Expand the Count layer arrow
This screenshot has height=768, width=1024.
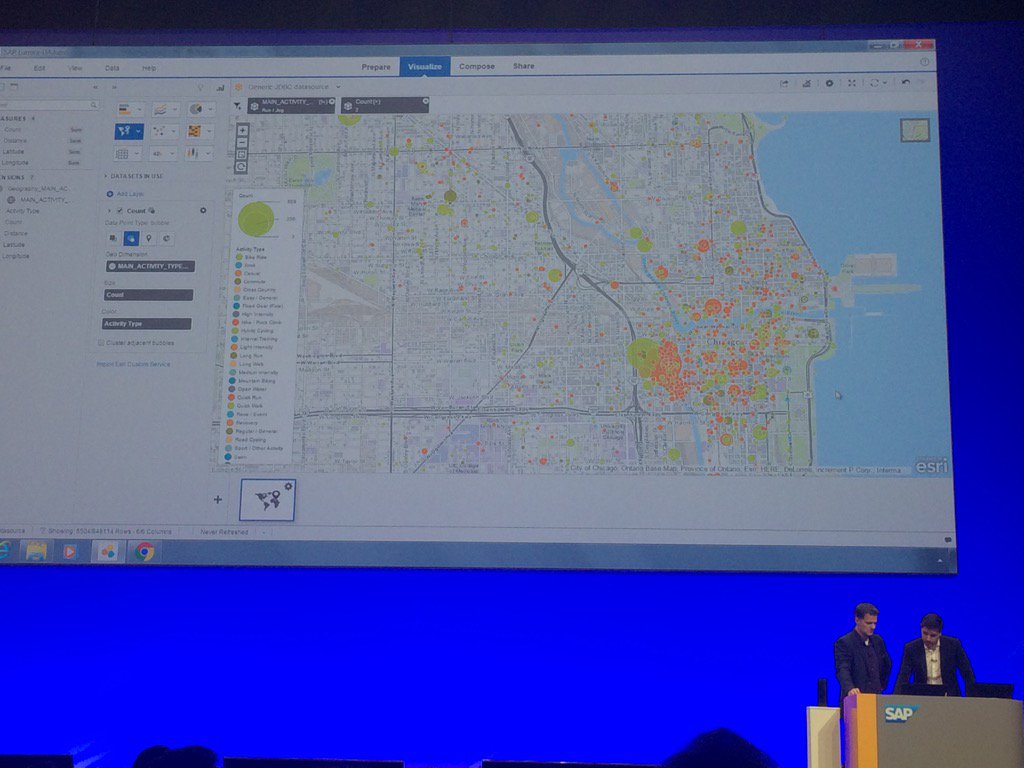point(109,211)
